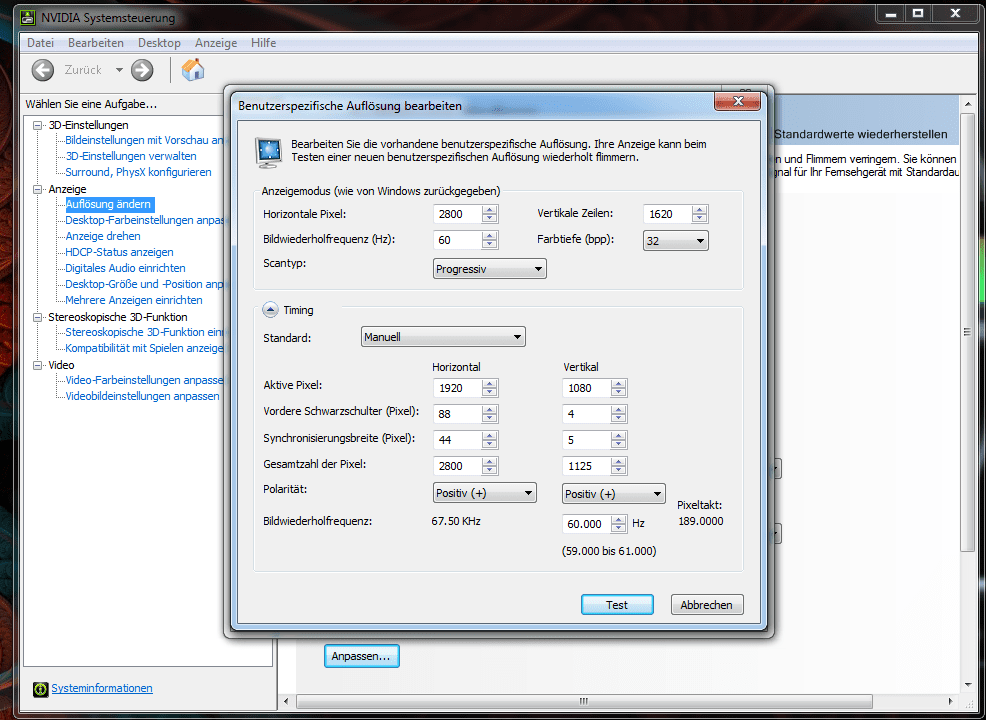
Task: Click the Abbrechen button
Action: 707,605
